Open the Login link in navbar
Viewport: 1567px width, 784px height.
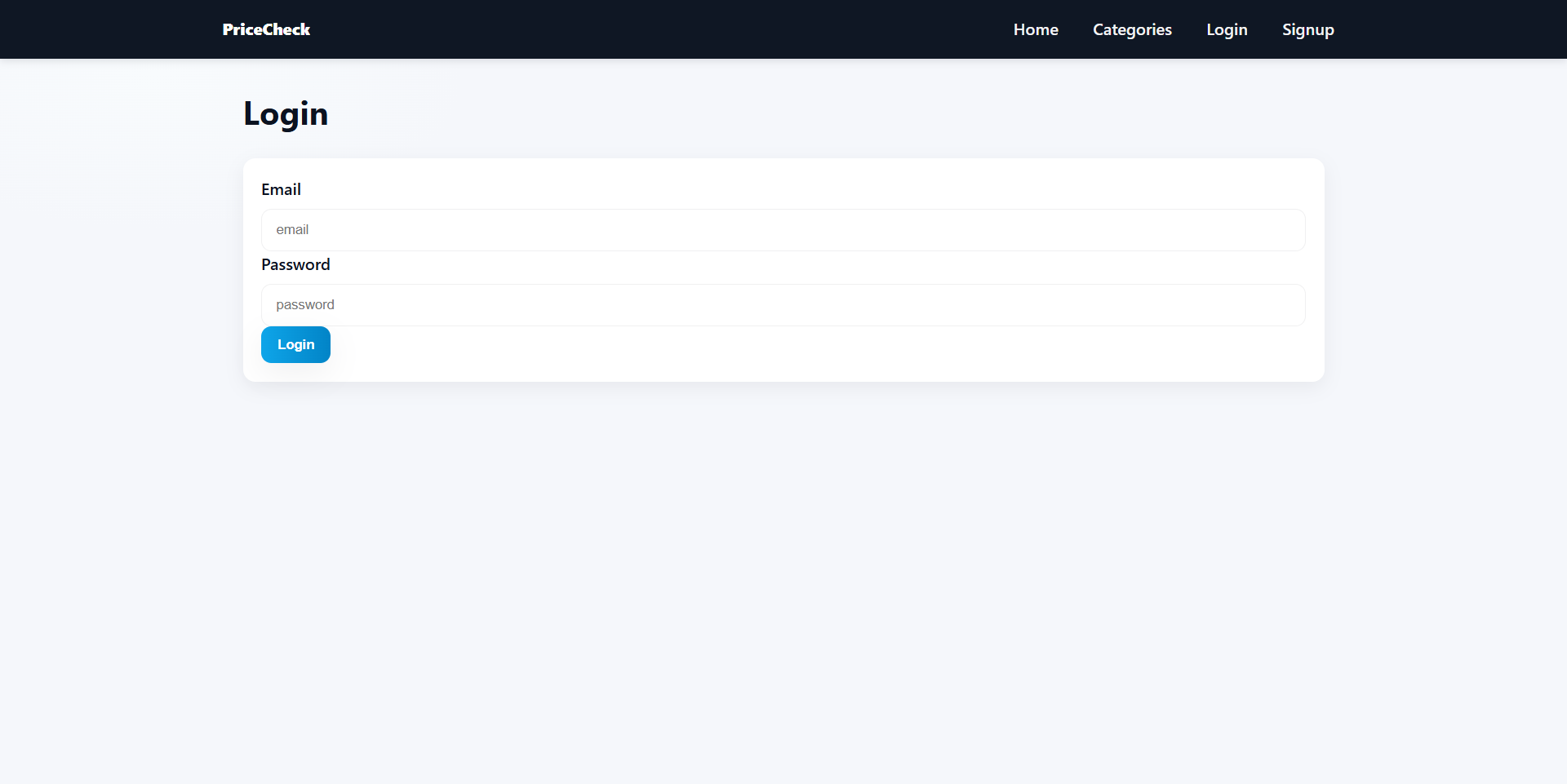[1227, 29]
